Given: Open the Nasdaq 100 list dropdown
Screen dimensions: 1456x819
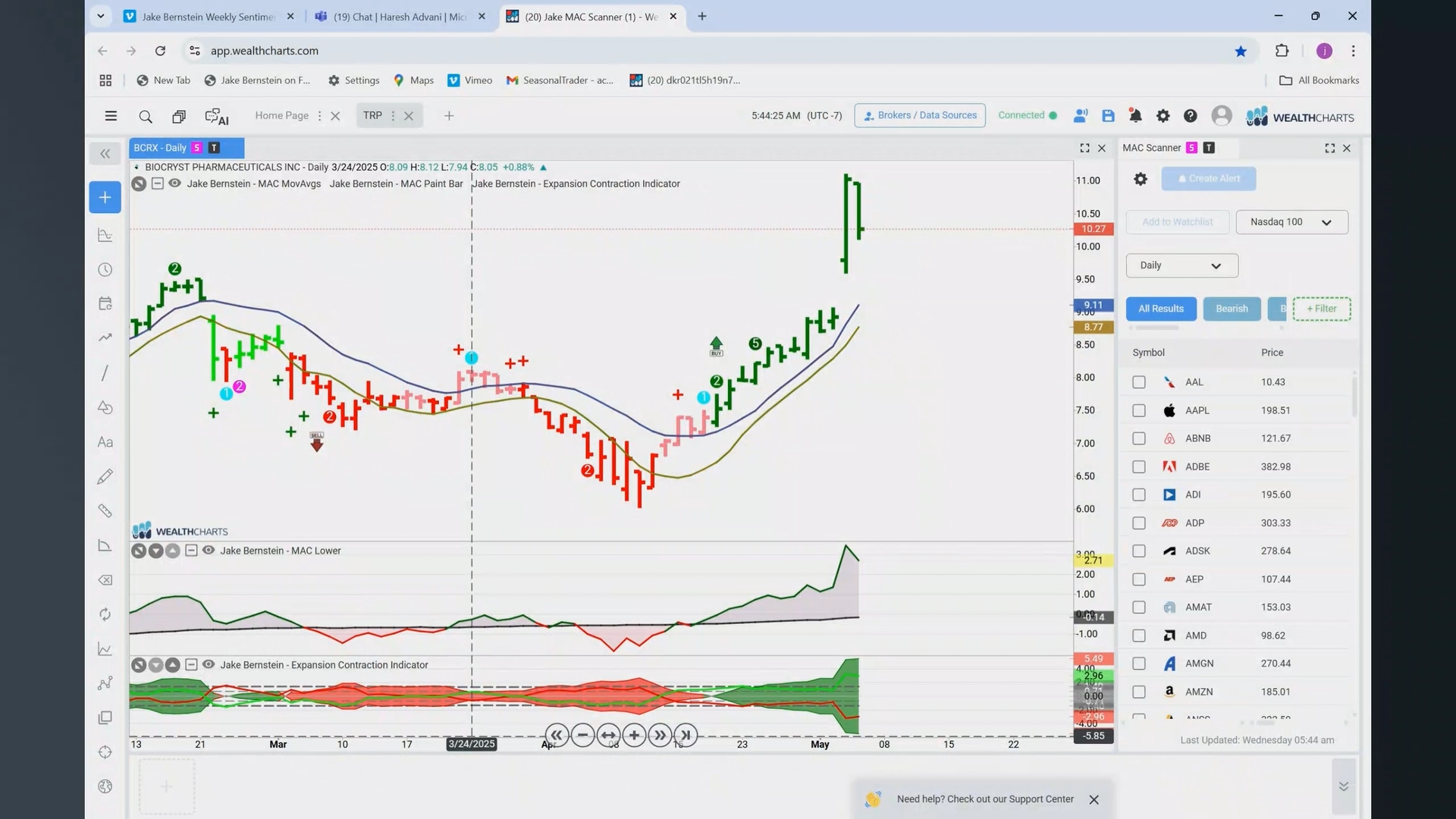Looking at the screenshot, I should (1291, 222).
